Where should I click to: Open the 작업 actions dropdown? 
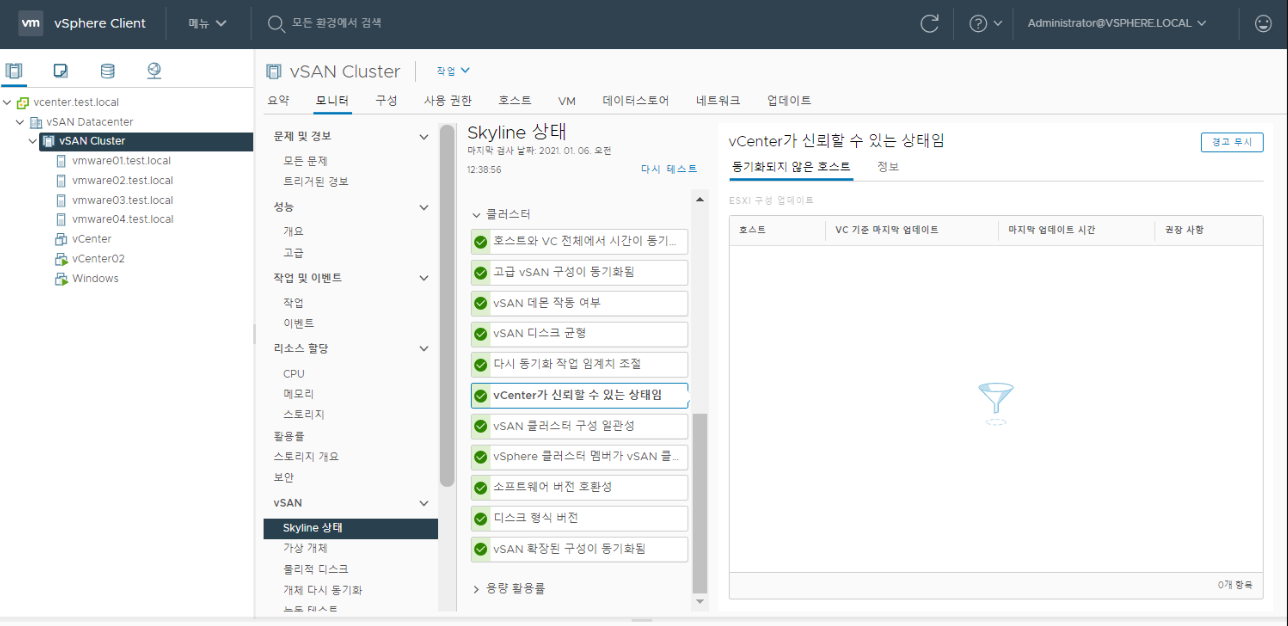(453, 71)
